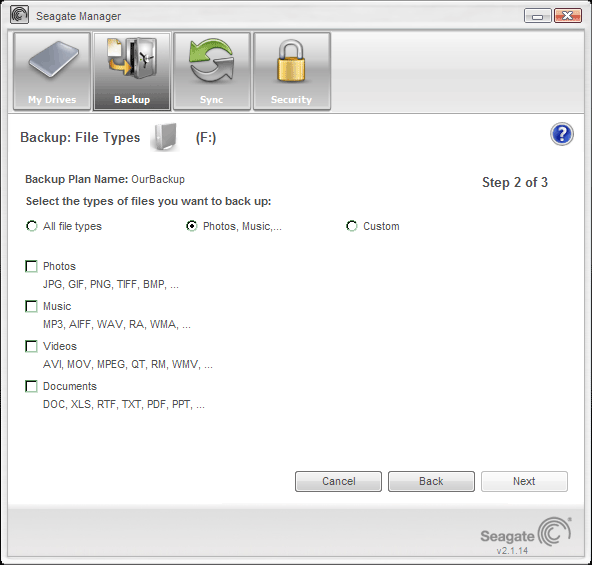Enable the Documents checkbox

[x=31, y=386]
